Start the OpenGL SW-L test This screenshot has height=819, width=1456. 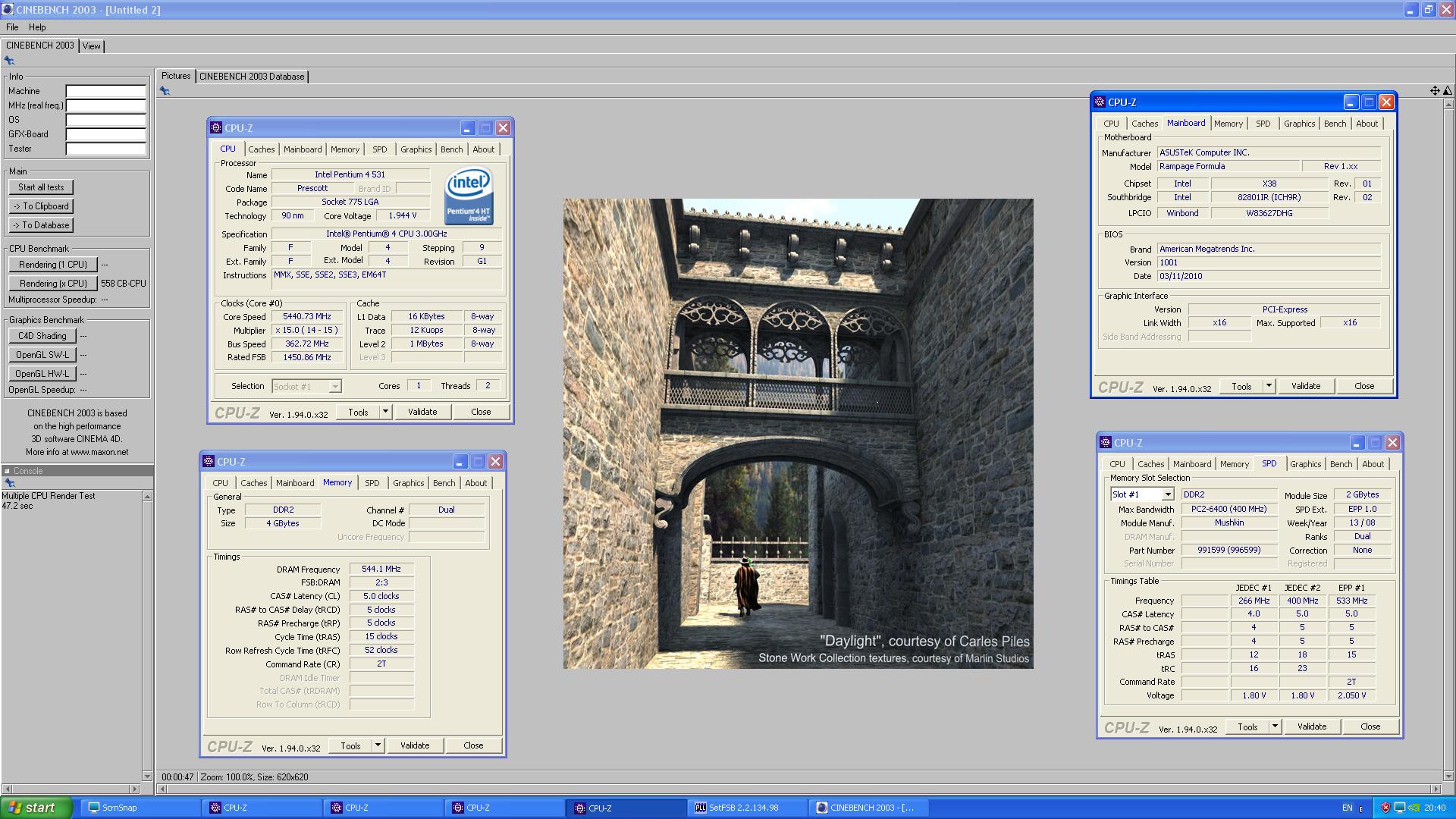(42, 355)
